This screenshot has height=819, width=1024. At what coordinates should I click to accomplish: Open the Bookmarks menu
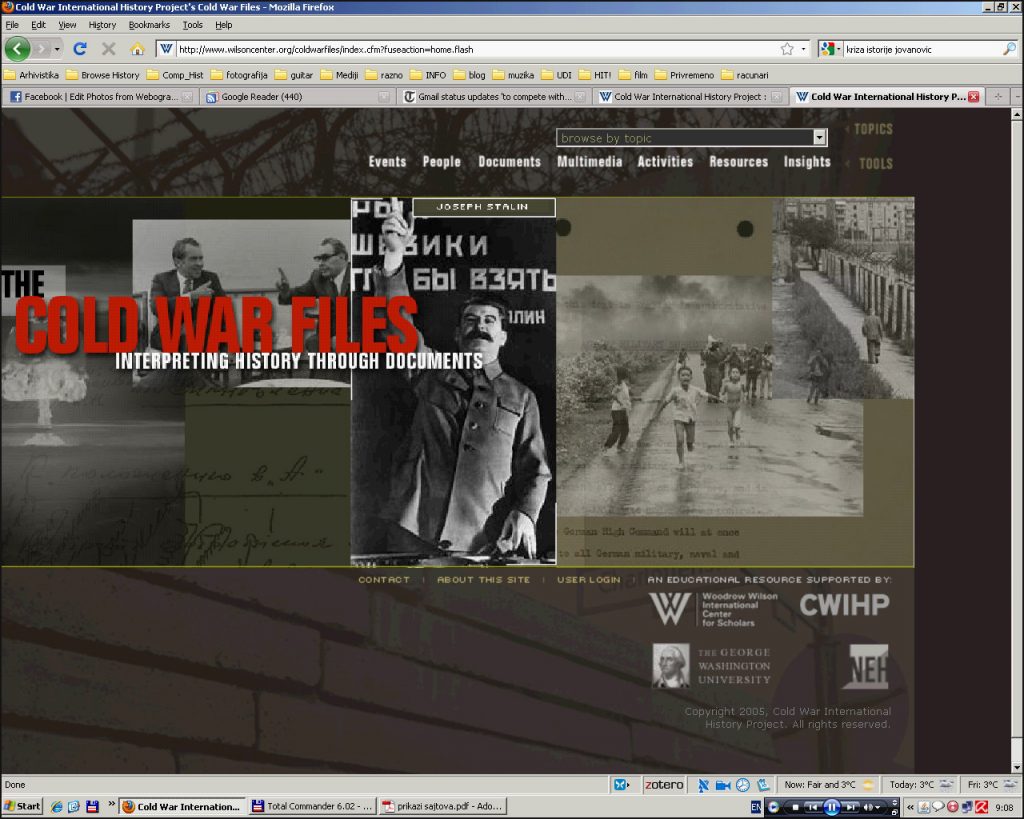click(148, 25)
